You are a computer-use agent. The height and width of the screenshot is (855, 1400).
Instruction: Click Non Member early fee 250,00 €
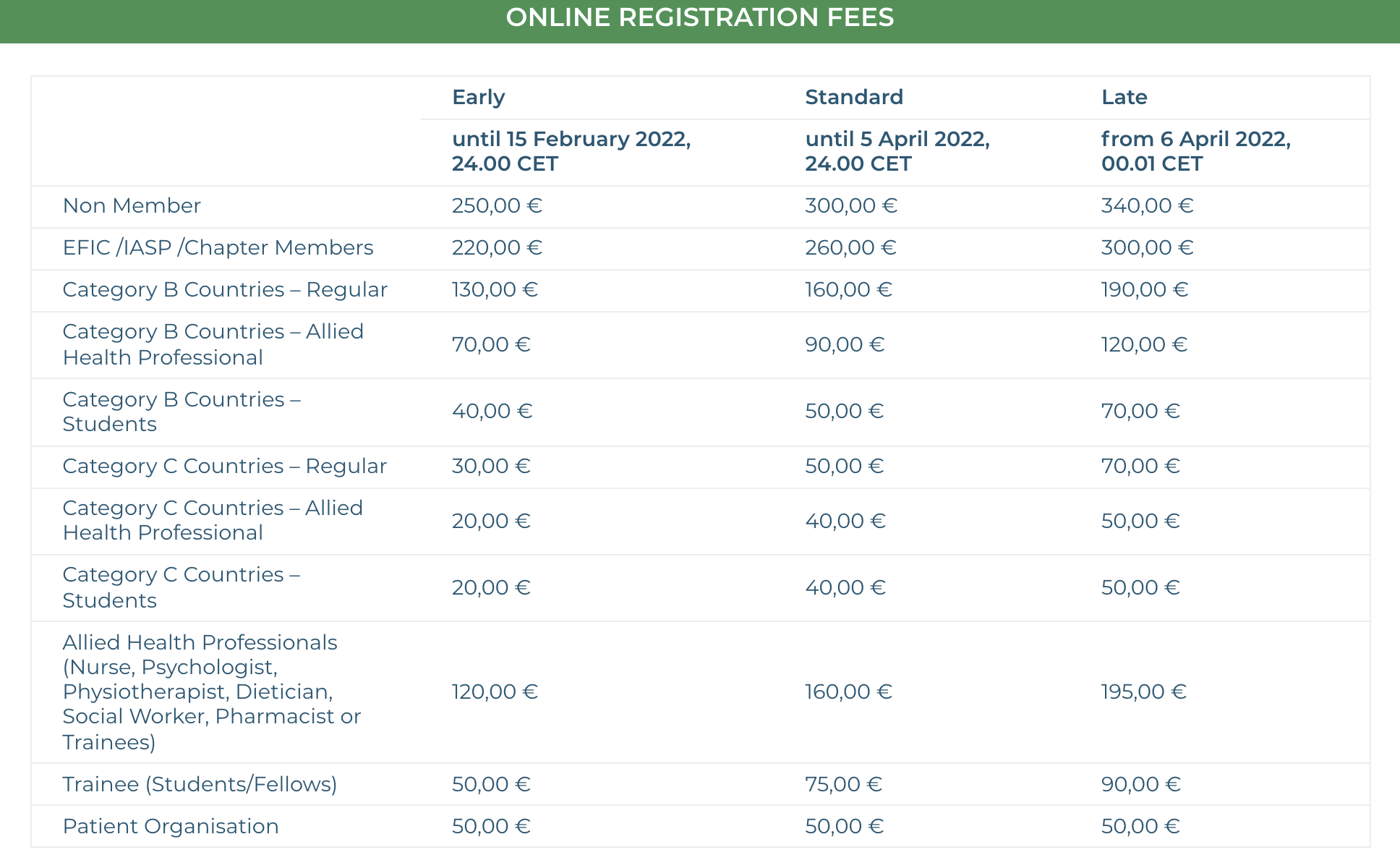[497, 205]
